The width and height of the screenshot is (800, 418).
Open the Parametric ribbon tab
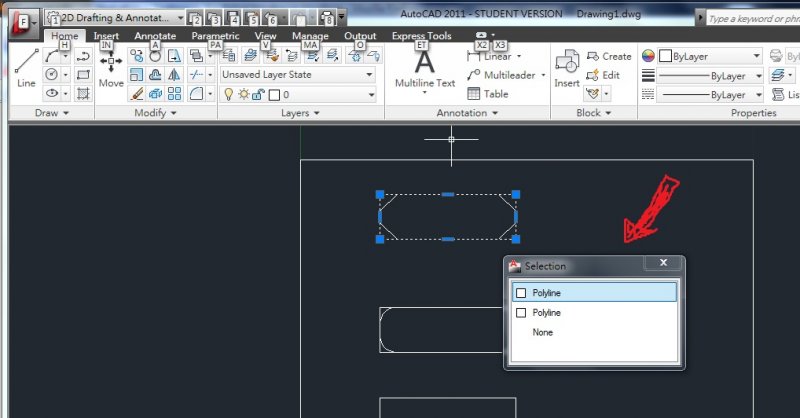point(215,36)
